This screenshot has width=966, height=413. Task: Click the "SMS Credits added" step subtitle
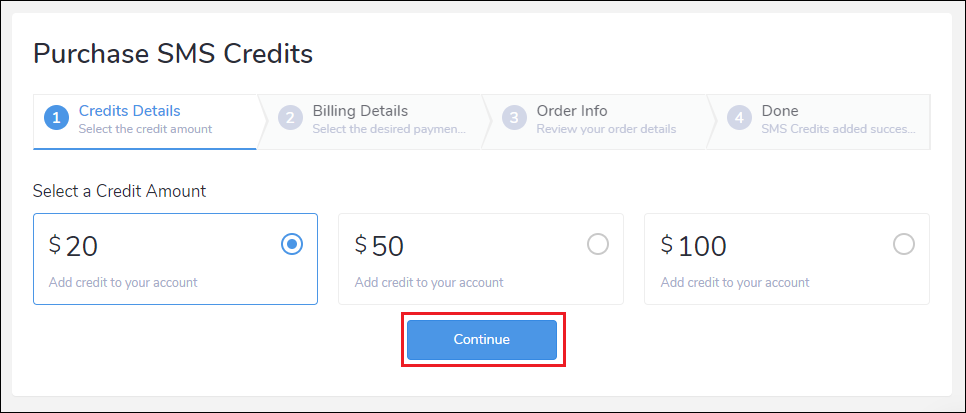point(837,129)
